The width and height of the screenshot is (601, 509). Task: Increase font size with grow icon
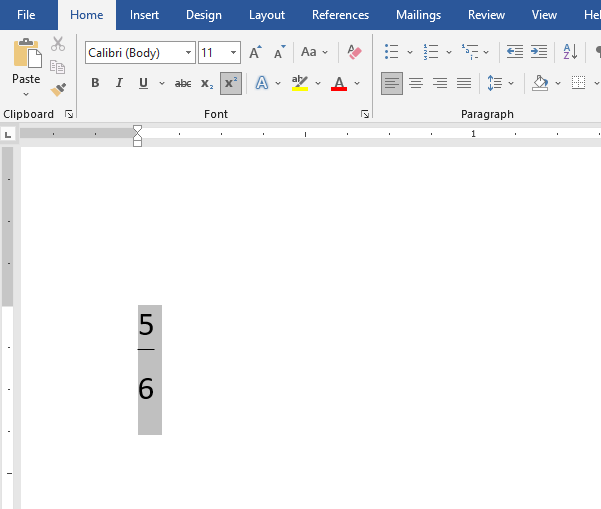tap(256, 52)
